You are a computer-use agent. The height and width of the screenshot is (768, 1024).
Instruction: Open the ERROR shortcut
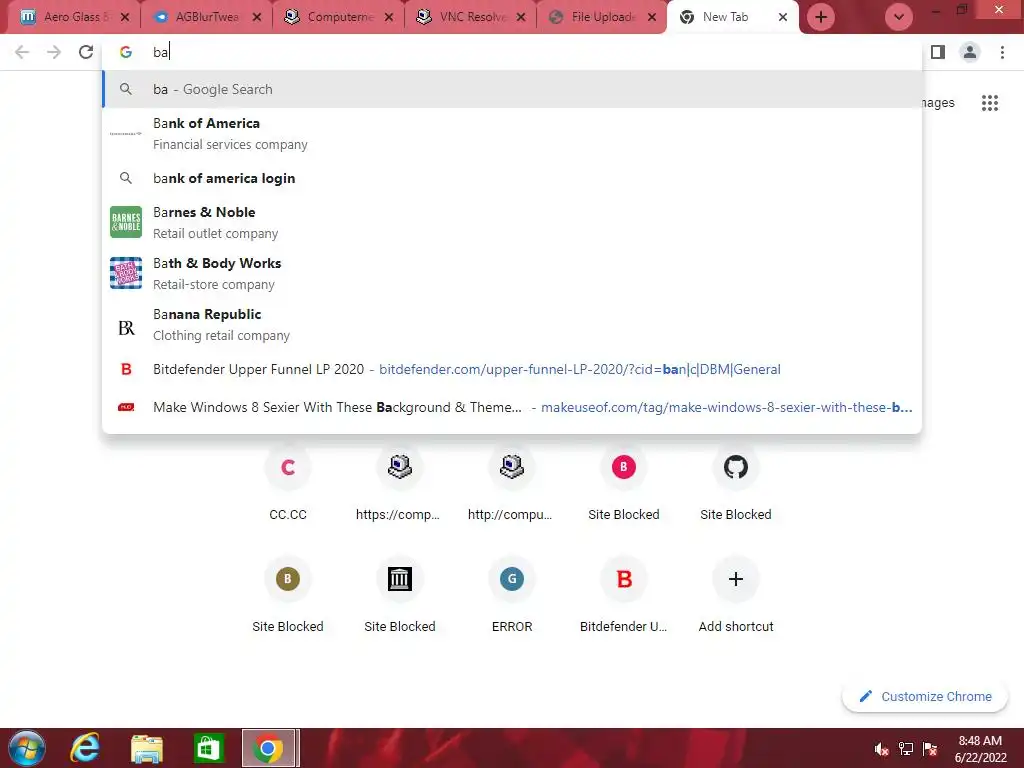pos(512,594)
